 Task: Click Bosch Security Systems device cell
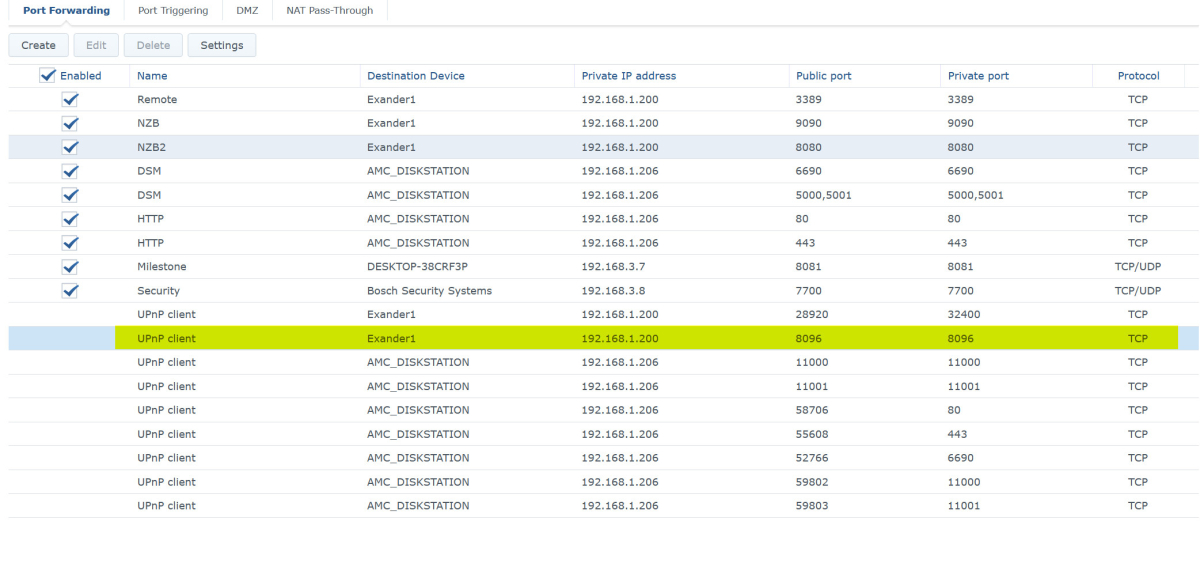pos(429,291)
